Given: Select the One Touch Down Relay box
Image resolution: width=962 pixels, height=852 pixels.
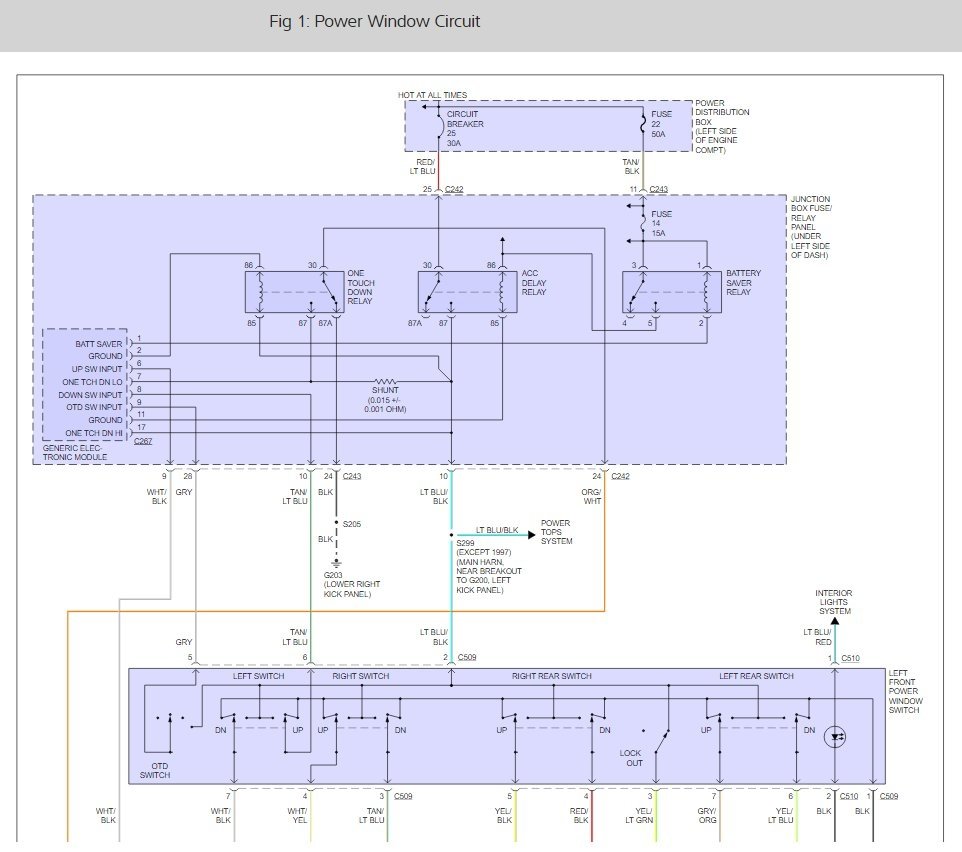Looking at the screenshot, I should pos(294,292).
